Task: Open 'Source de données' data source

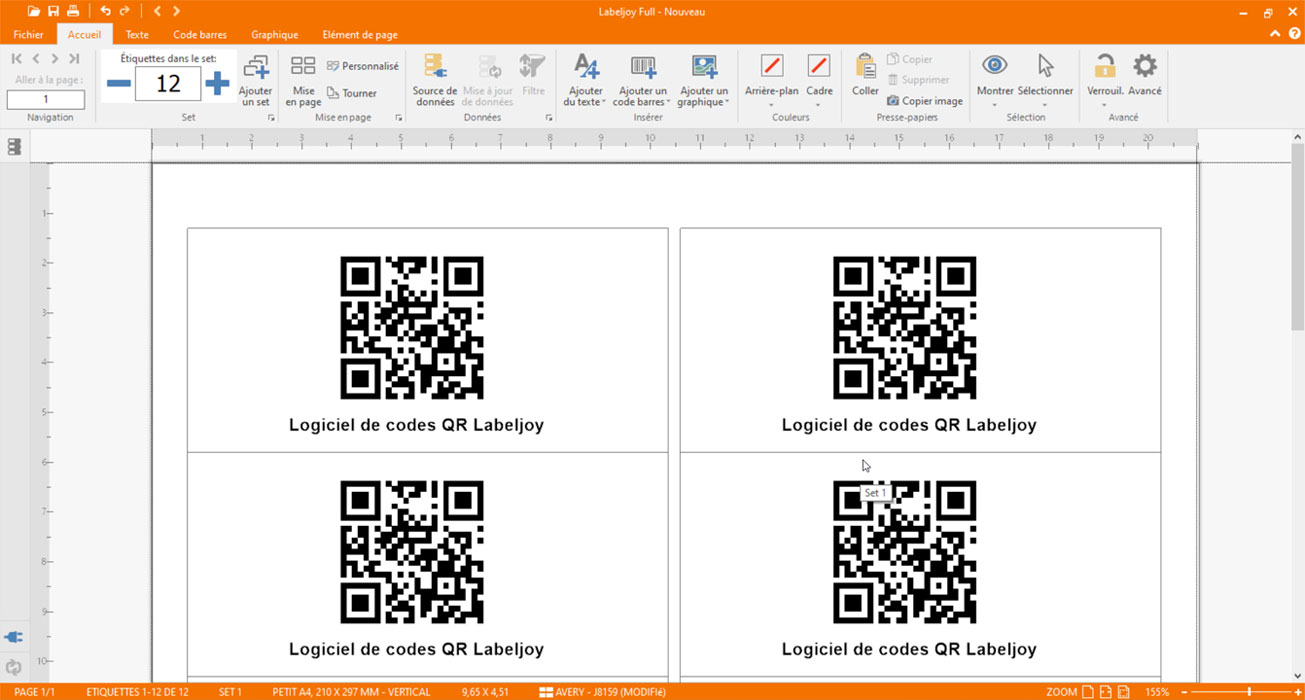Action: [435, 80]
